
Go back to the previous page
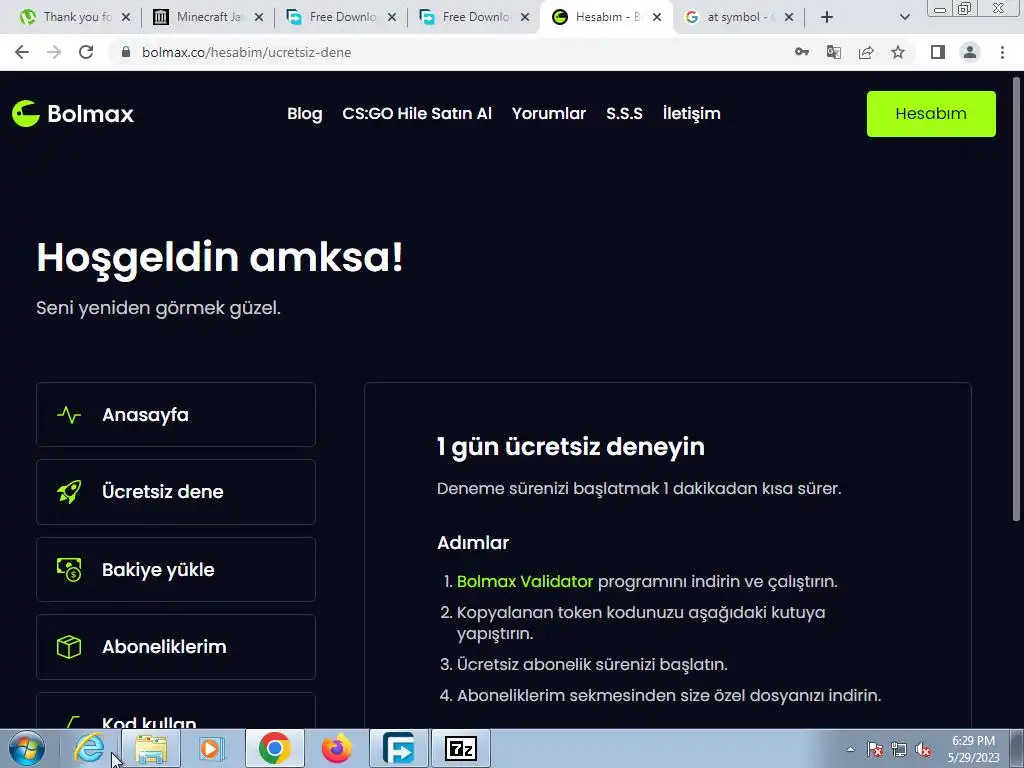(x=22, y=52)
